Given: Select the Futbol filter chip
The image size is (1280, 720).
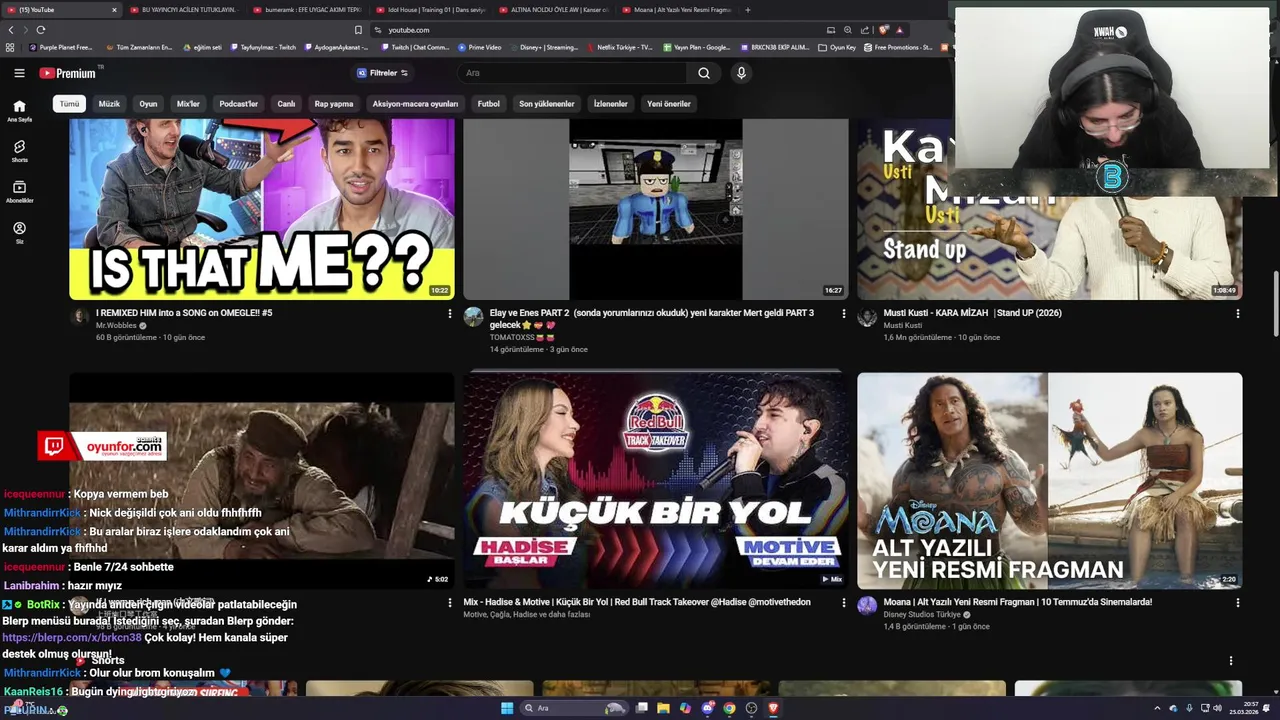Looking at the screenshot, I should tap(488, 104).
